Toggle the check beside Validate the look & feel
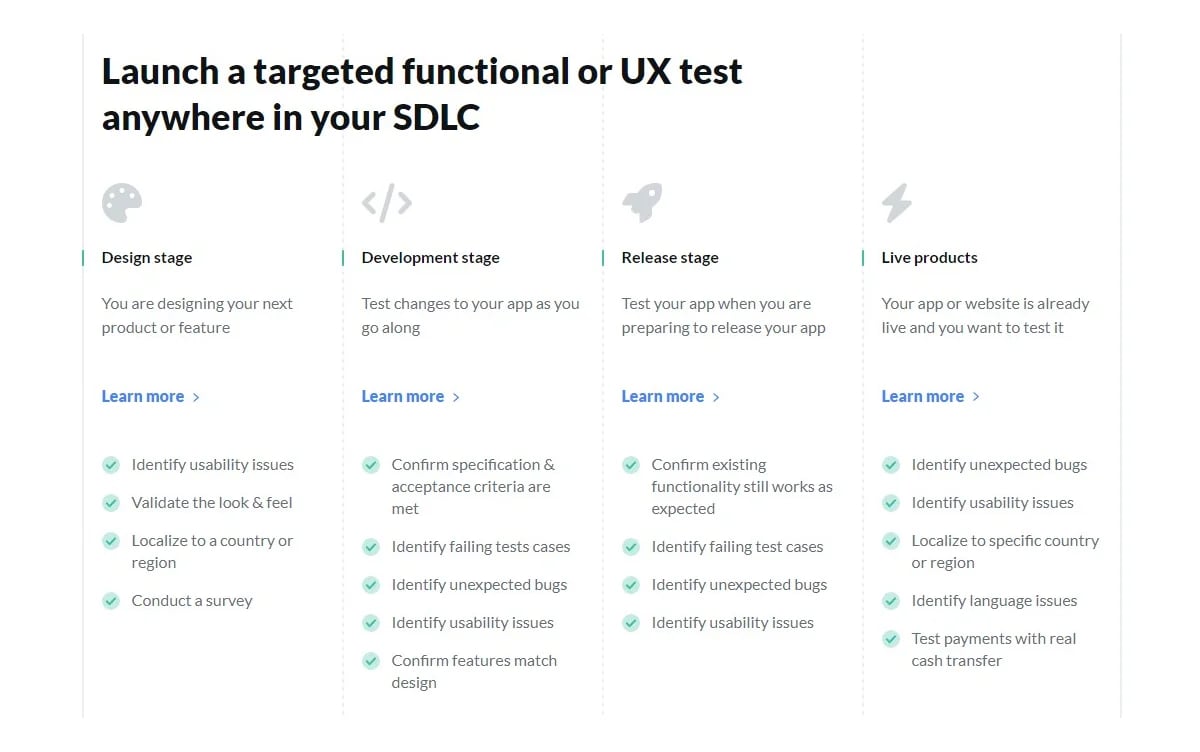The width and height of the screenshot is (1200, 752). [x=111, y=502]
